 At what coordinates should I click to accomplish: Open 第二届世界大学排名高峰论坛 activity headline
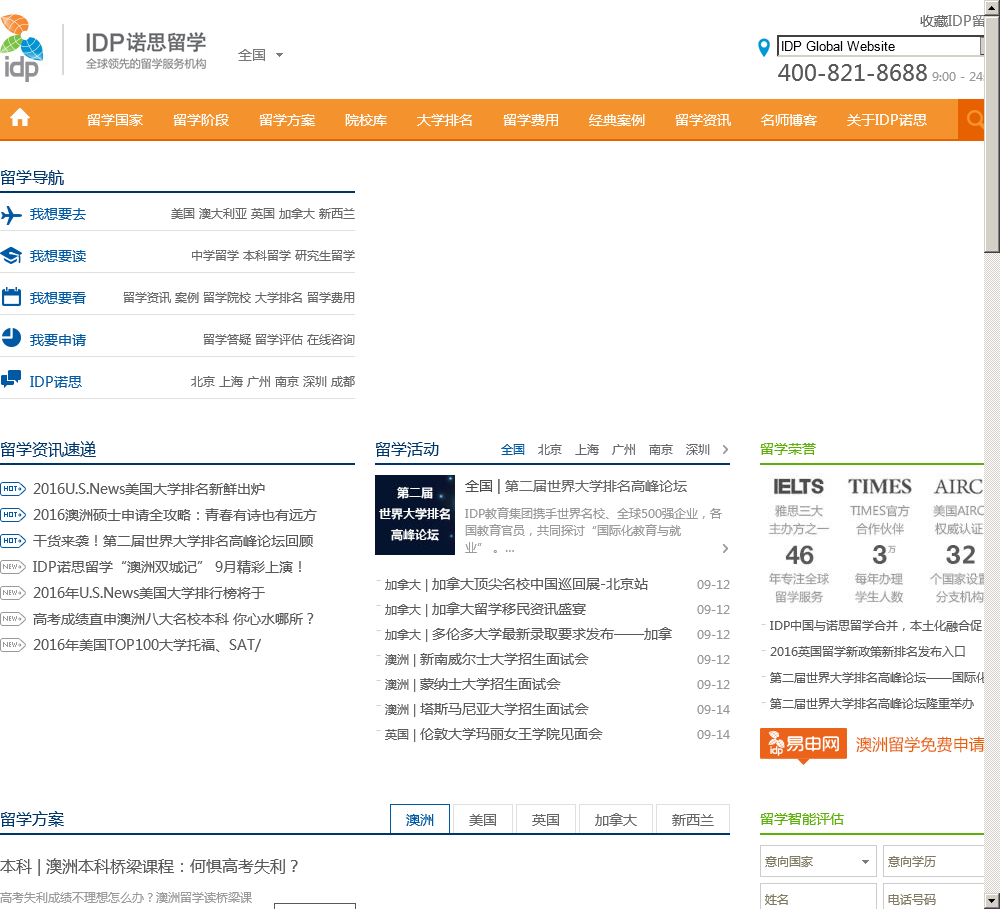click(x=576, y=487)
